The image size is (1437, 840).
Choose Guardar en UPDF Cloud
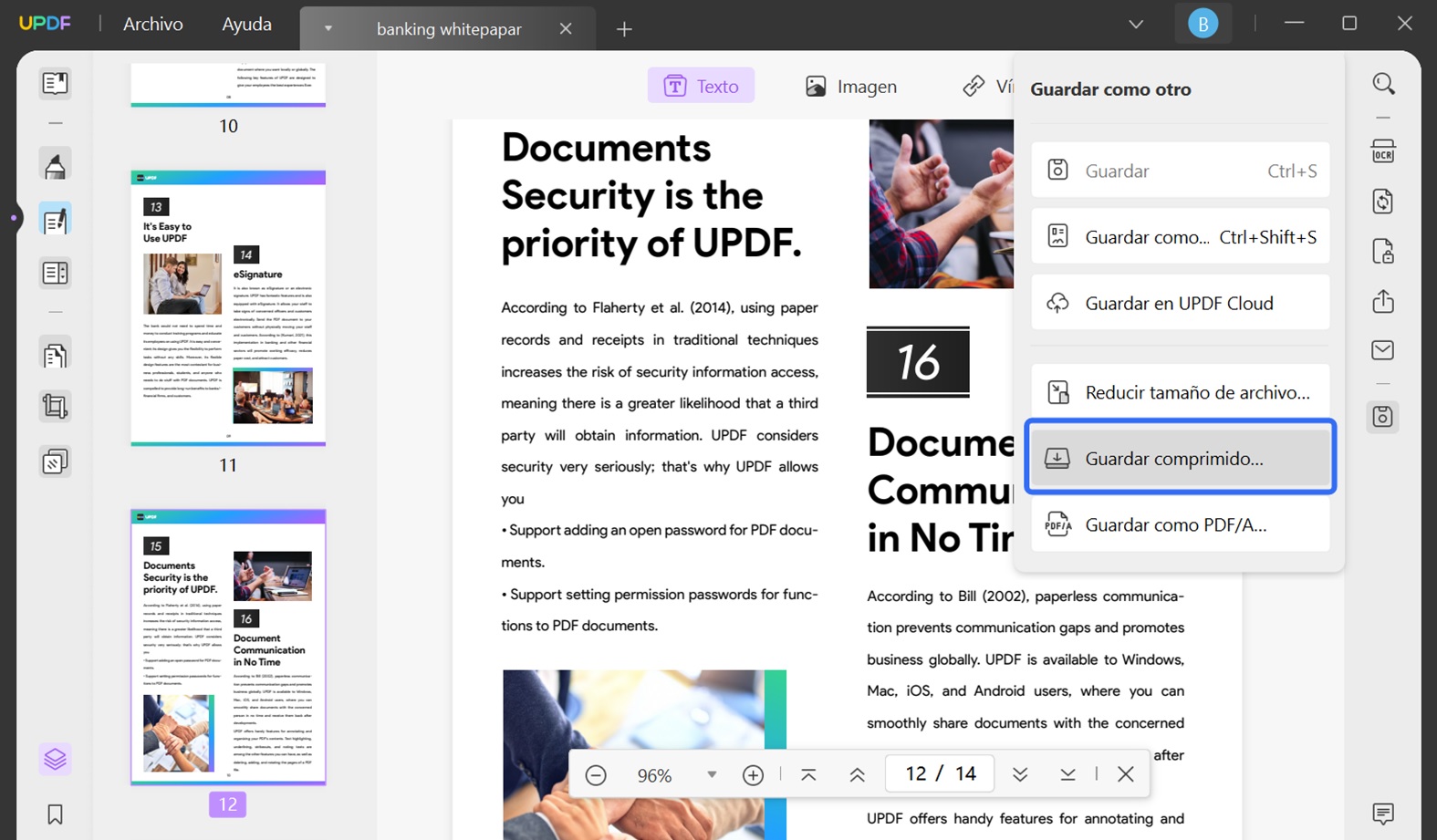tap(1180, 303)
